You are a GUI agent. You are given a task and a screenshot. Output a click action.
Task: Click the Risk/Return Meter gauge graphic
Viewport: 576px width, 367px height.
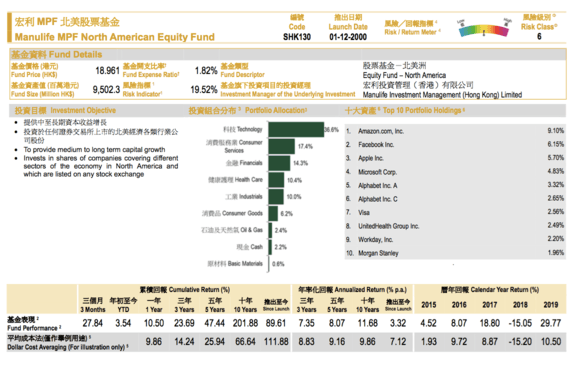click(x=484, y=28)
